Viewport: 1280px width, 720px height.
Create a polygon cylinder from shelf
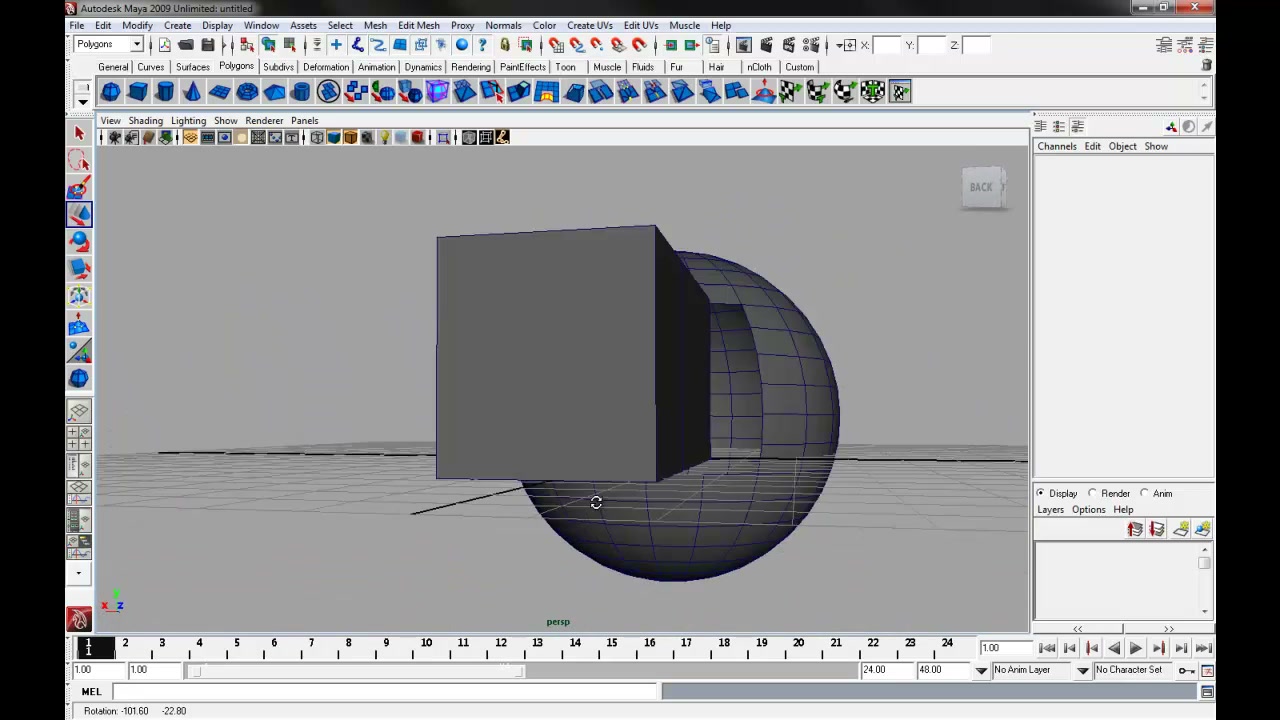[165, 92]
